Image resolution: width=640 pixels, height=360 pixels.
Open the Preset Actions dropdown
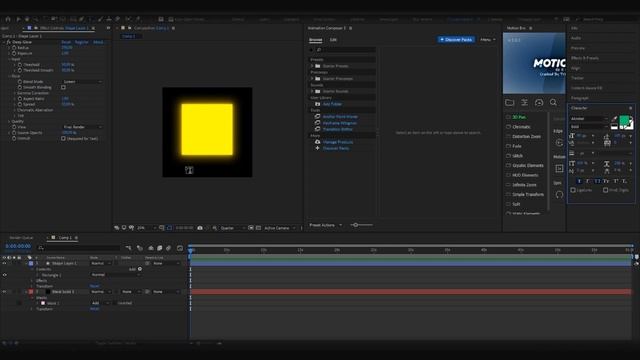pos(325,225)
